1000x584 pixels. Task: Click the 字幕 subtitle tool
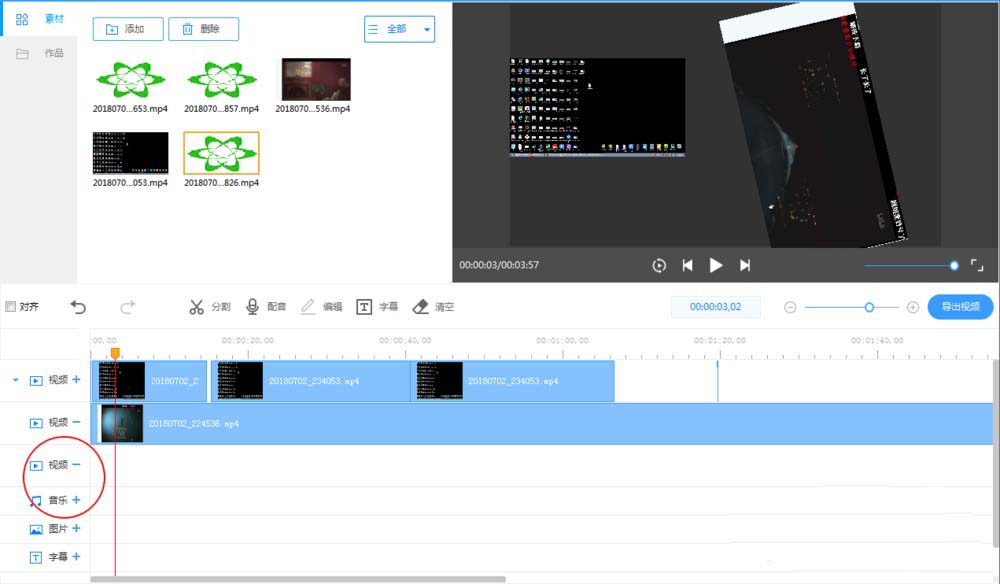[x=377, y=307]
